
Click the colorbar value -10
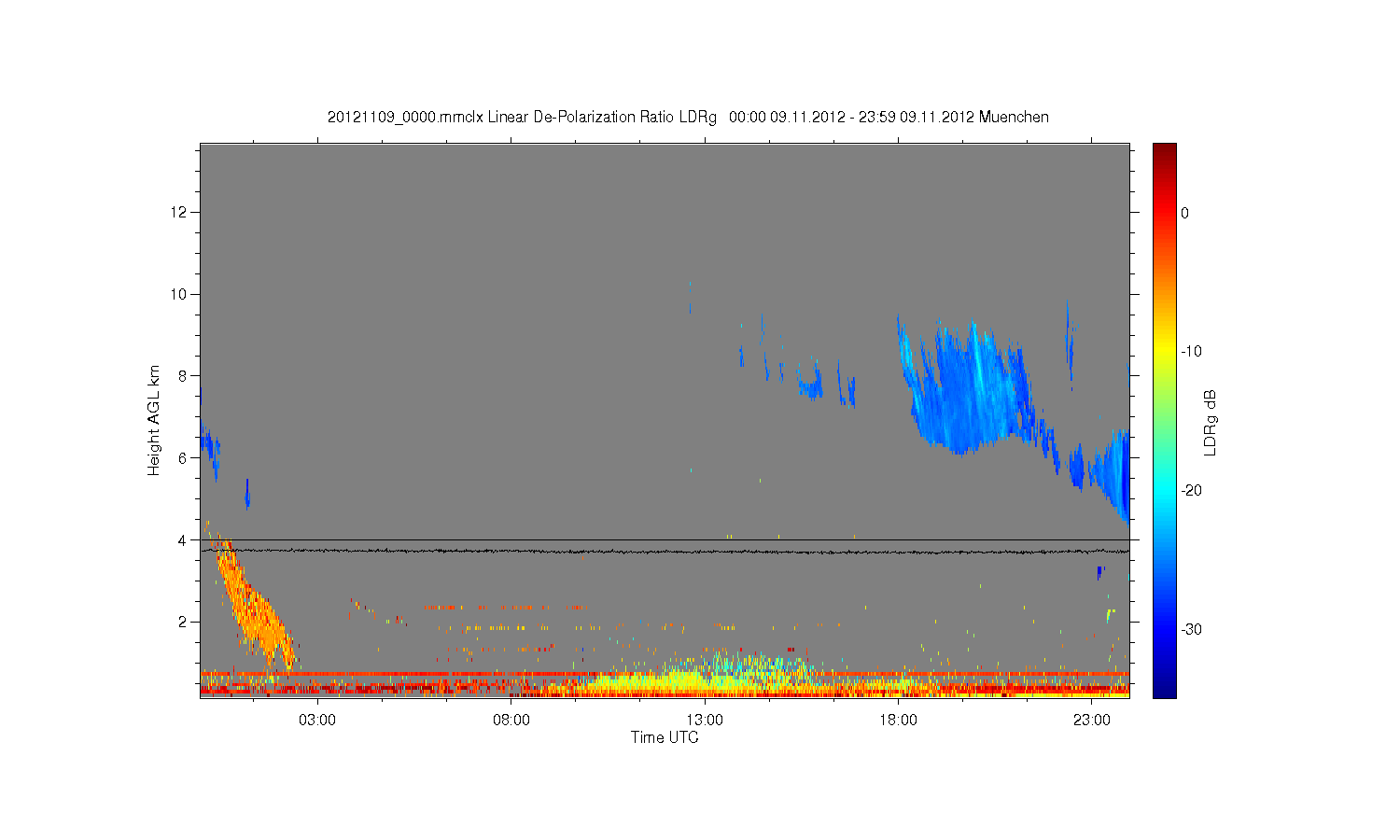(x=1191, y=352)
